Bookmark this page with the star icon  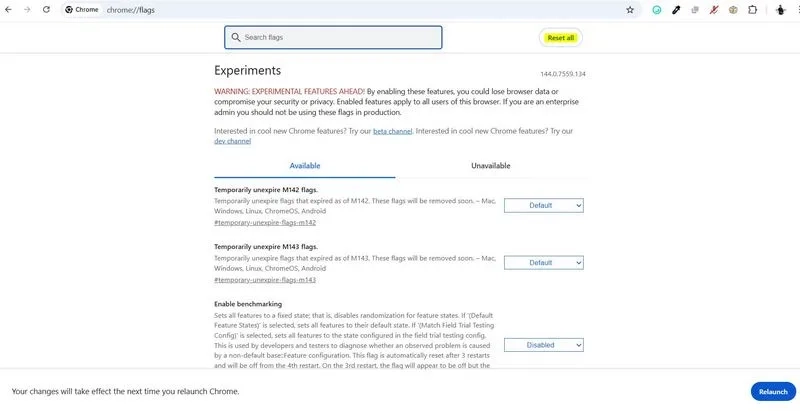(630, 10)
